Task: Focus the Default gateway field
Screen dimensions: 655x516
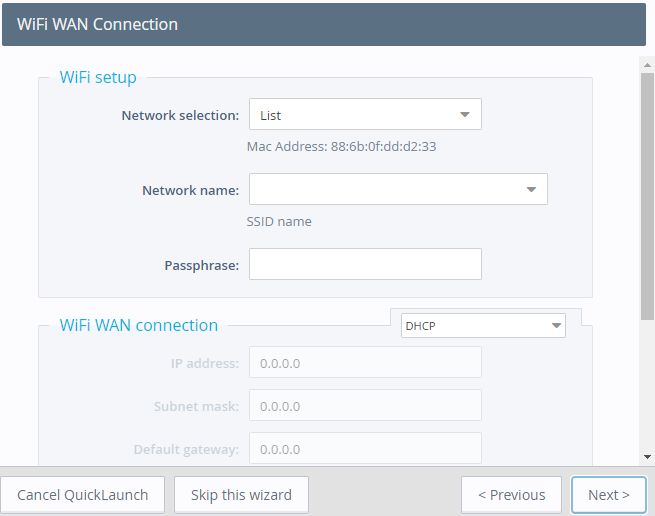Action: pos(365,449)
